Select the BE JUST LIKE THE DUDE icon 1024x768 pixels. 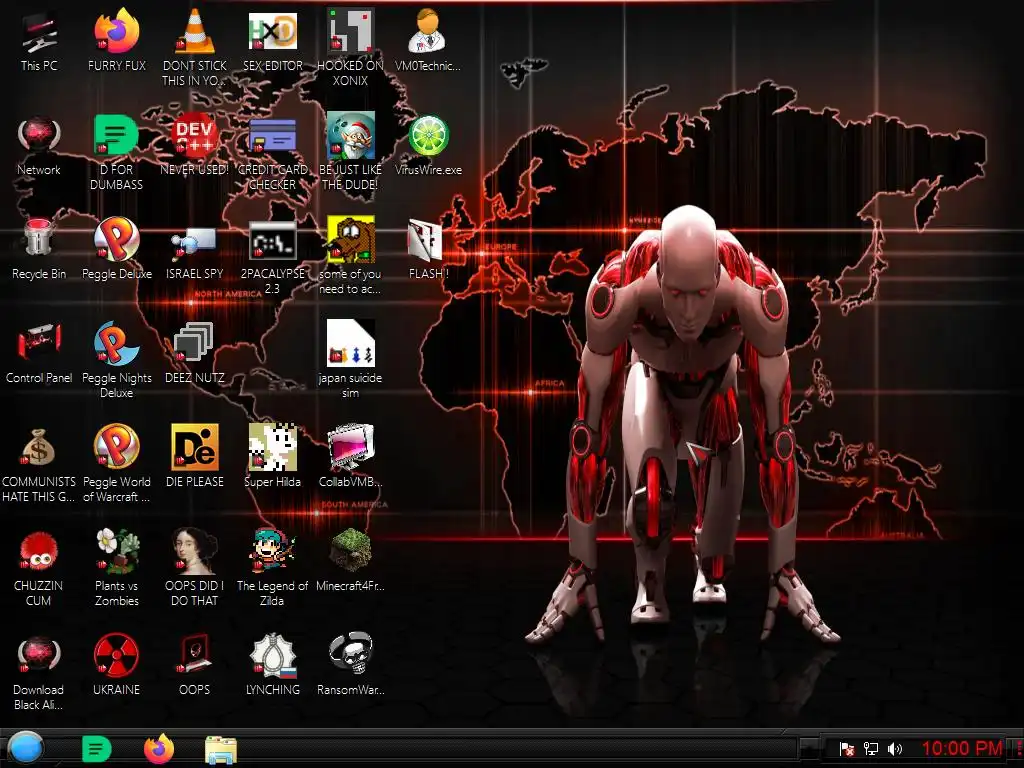350,135
